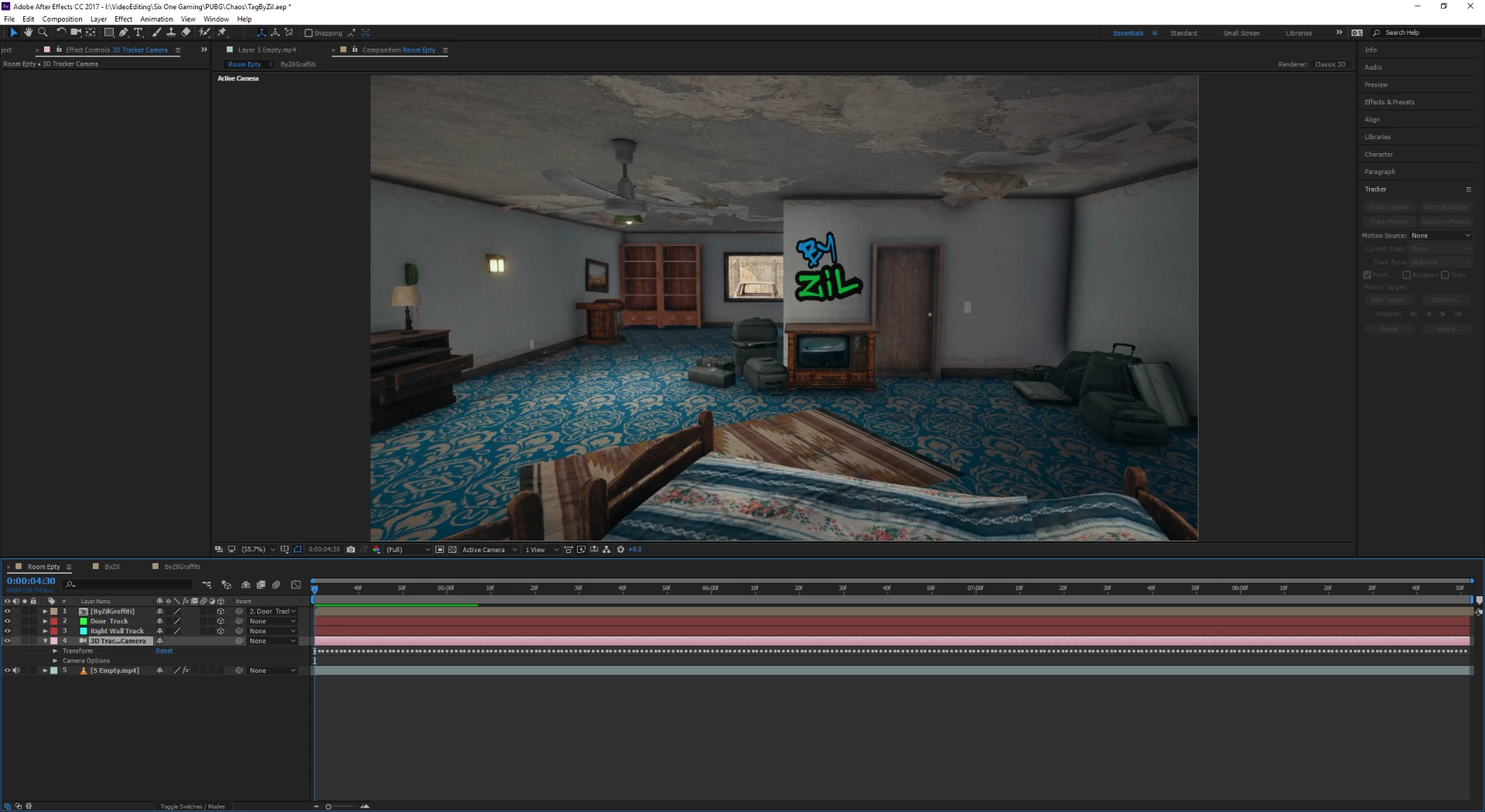Open the Active Camera view dropdown
Image resolution: width=1485 pixels, height=812 pixels.
click(490, 550)
